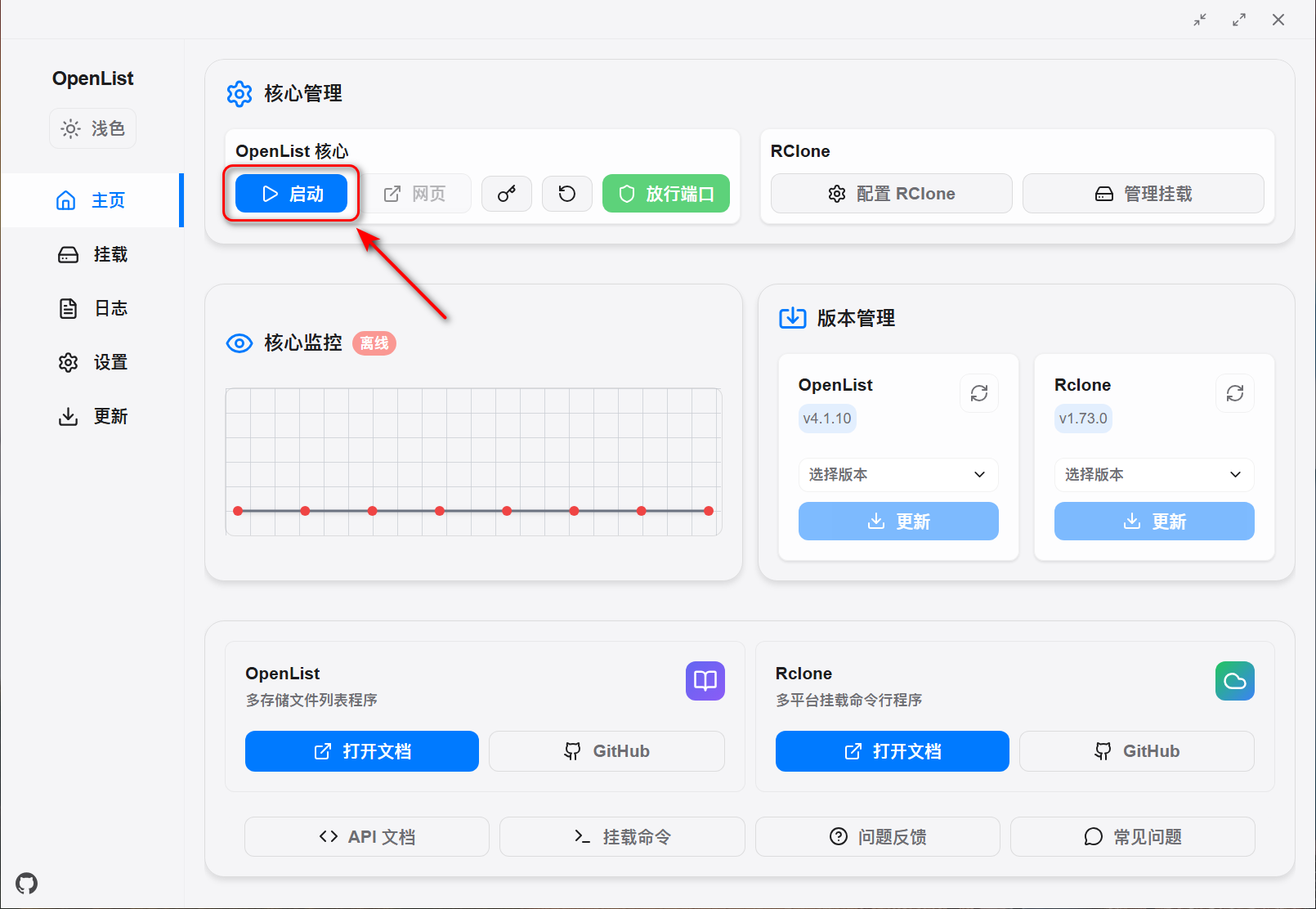Expand the 更新 item in sidebar
Image resolution: width=1316 pixels, height=909 pixels.
92,416
